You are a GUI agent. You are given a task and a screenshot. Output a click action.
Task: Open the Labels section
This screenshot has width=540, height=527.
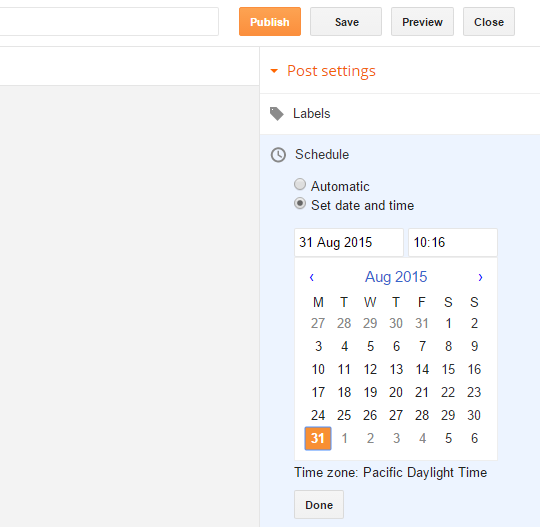click(x=311, y=114)
